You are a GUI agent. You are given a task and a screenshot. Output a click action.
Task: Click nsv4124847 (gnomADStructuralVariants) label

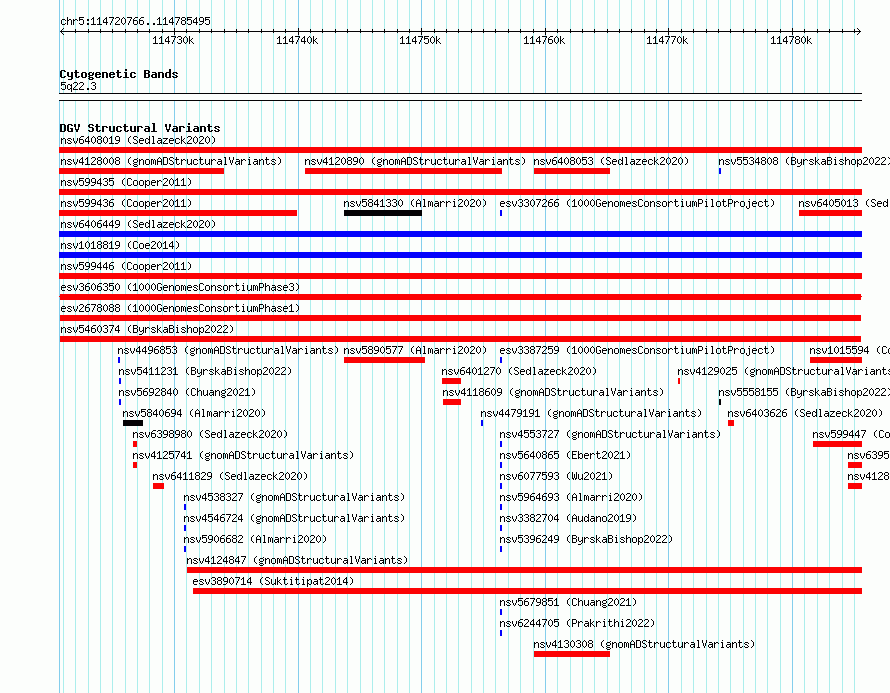coord(297,560)
